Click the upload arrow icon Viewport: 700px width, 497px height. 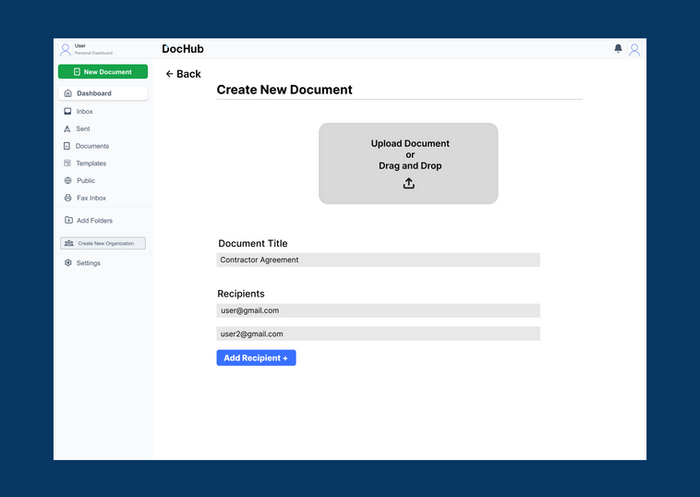408,183
